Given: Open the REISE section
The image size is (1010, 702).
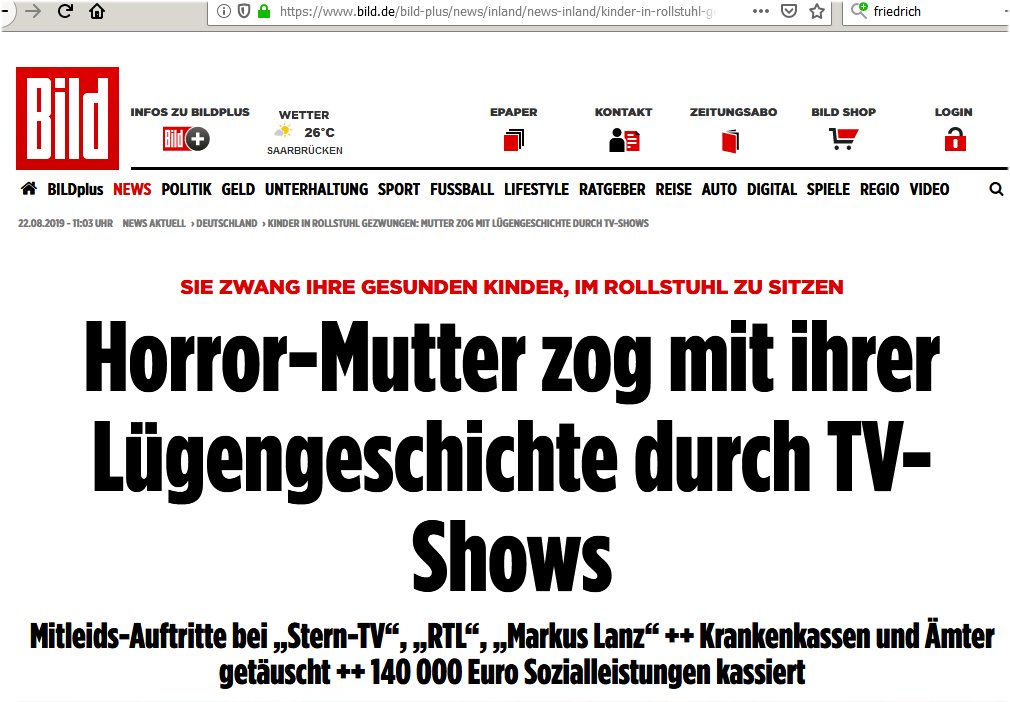Looking at the screenshot, I should pos(674,189).
